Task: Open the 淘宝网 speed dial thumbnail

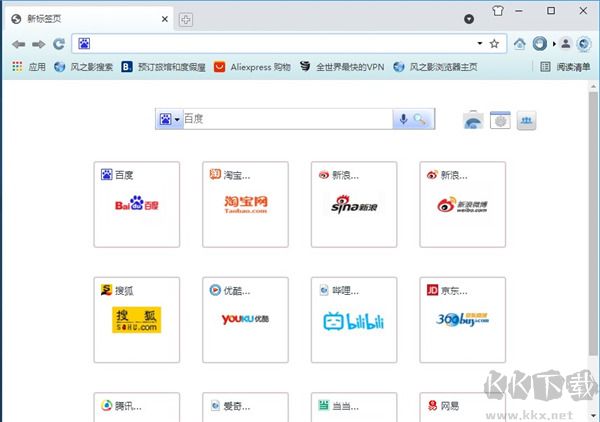Action: tap(245, 204)
